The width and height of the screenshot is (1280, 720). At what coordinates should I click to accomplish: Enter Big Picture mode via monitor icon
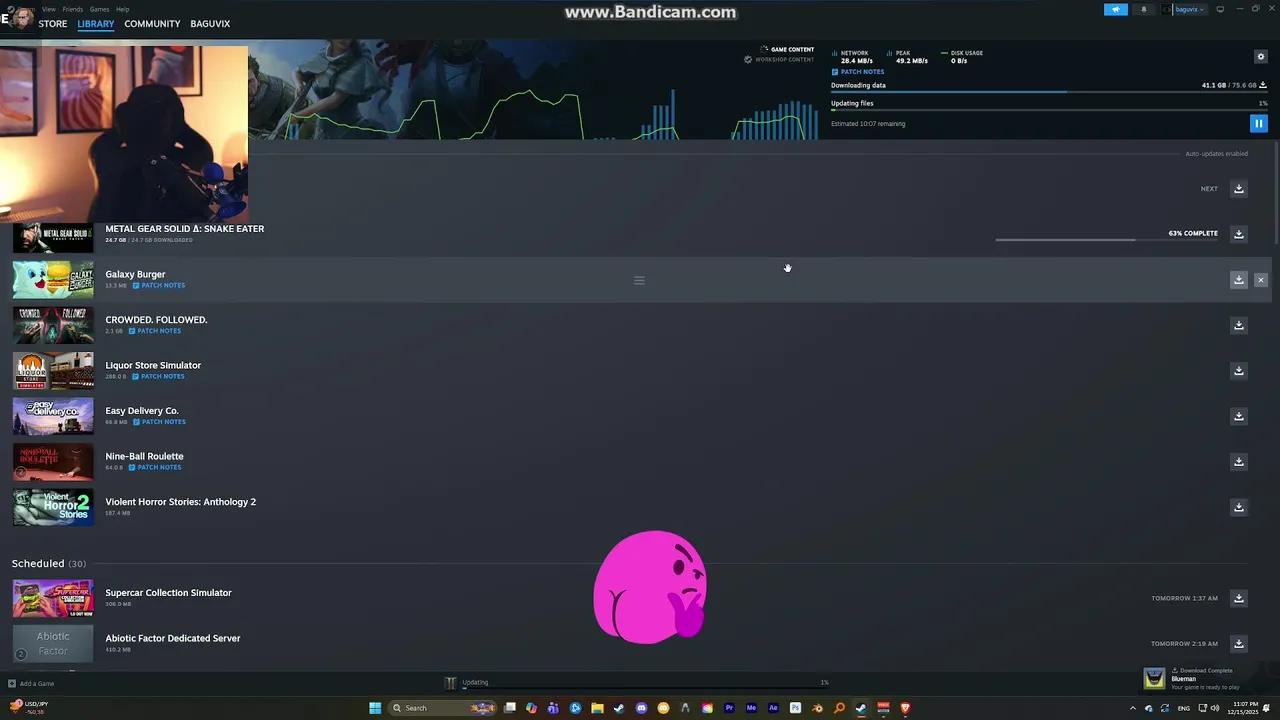(1220, 9)
